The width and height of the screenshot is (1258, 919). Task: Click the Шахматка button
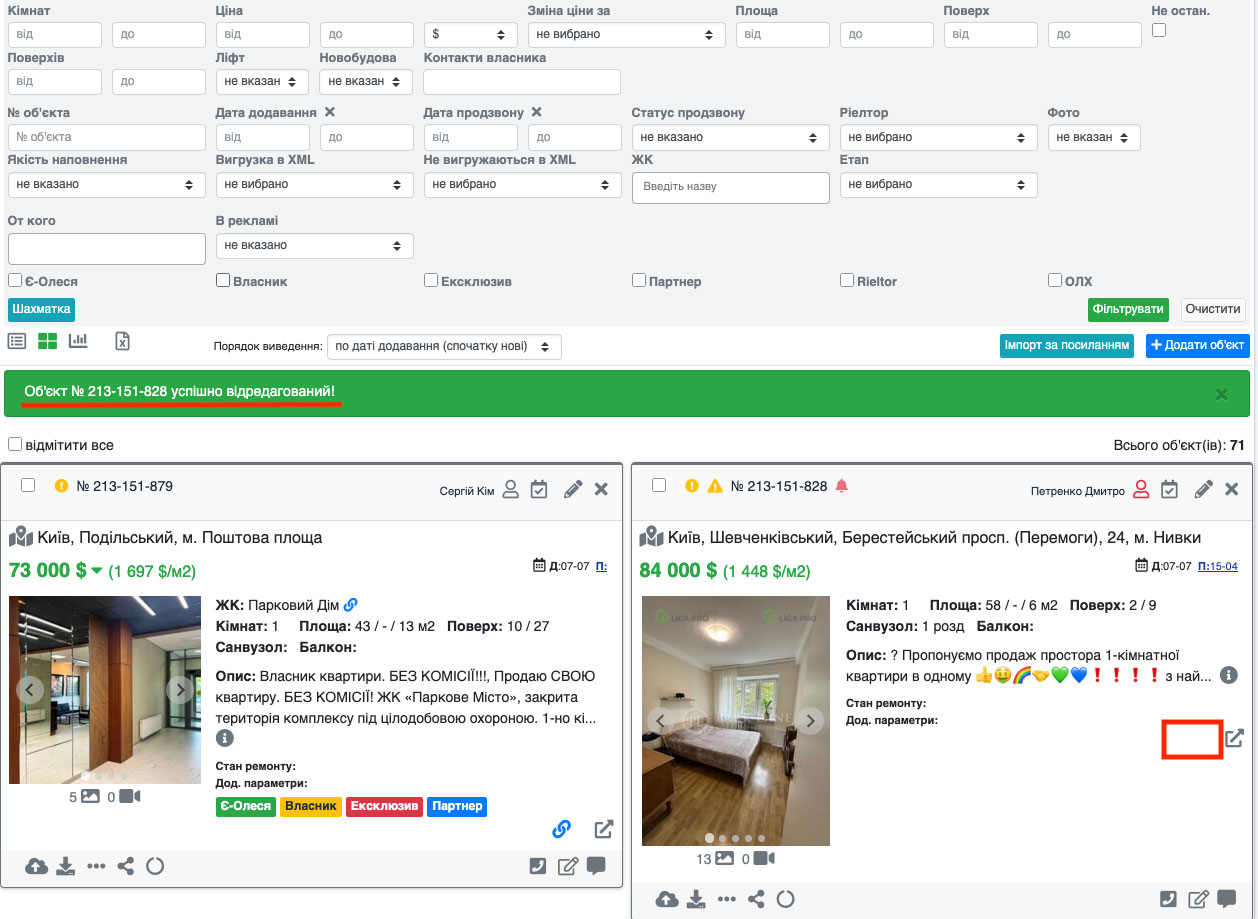point(42,310)
